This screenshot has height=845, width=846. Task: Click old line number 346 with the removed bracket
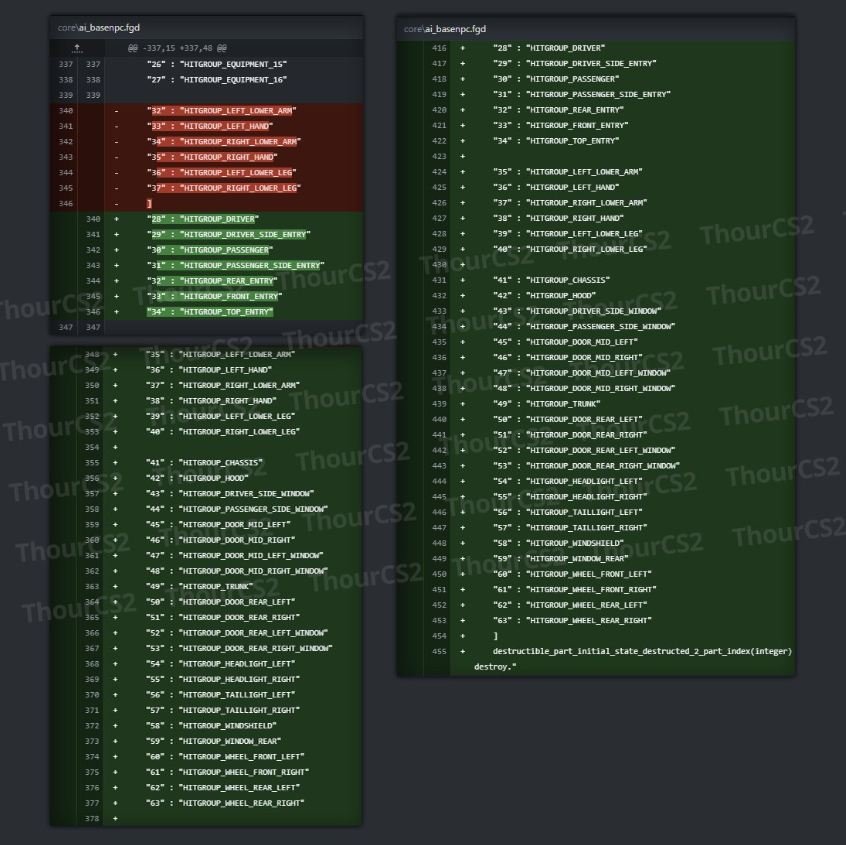click(x=66, y=203)
